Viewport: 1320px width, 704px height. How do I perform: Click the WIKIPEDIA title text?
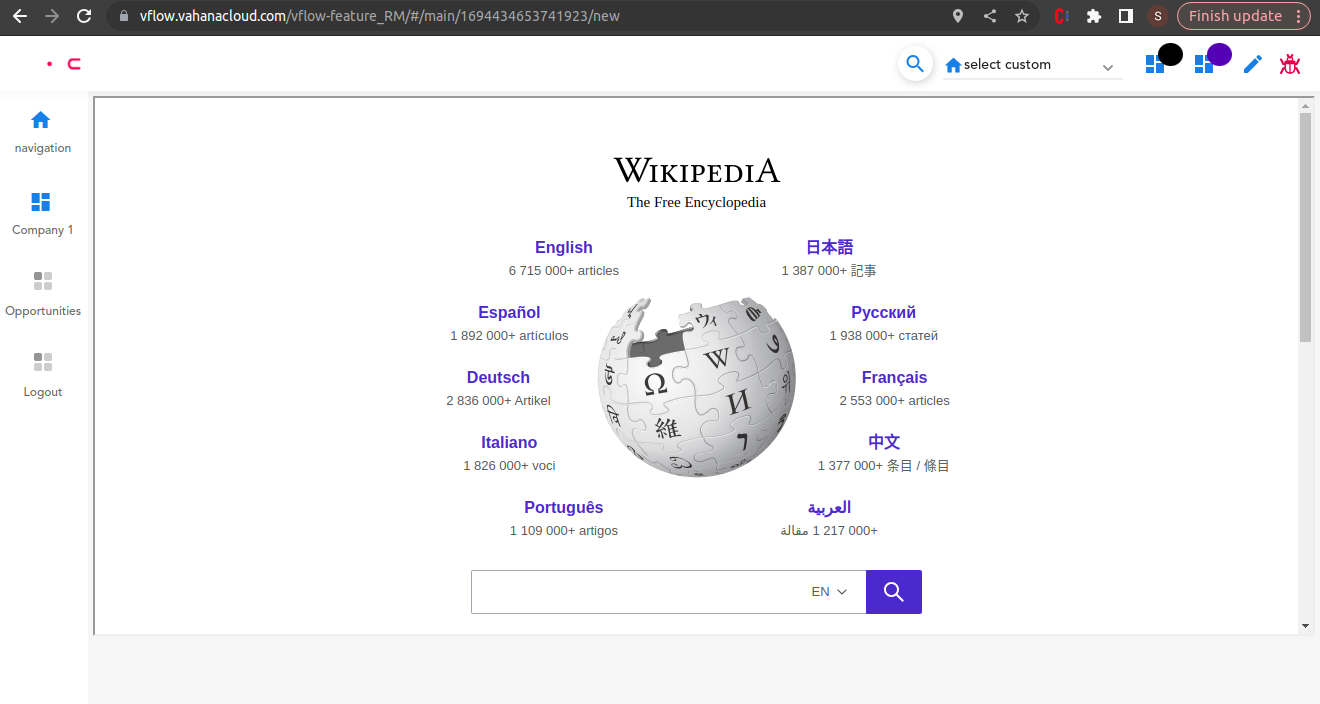tap(697, 170)
